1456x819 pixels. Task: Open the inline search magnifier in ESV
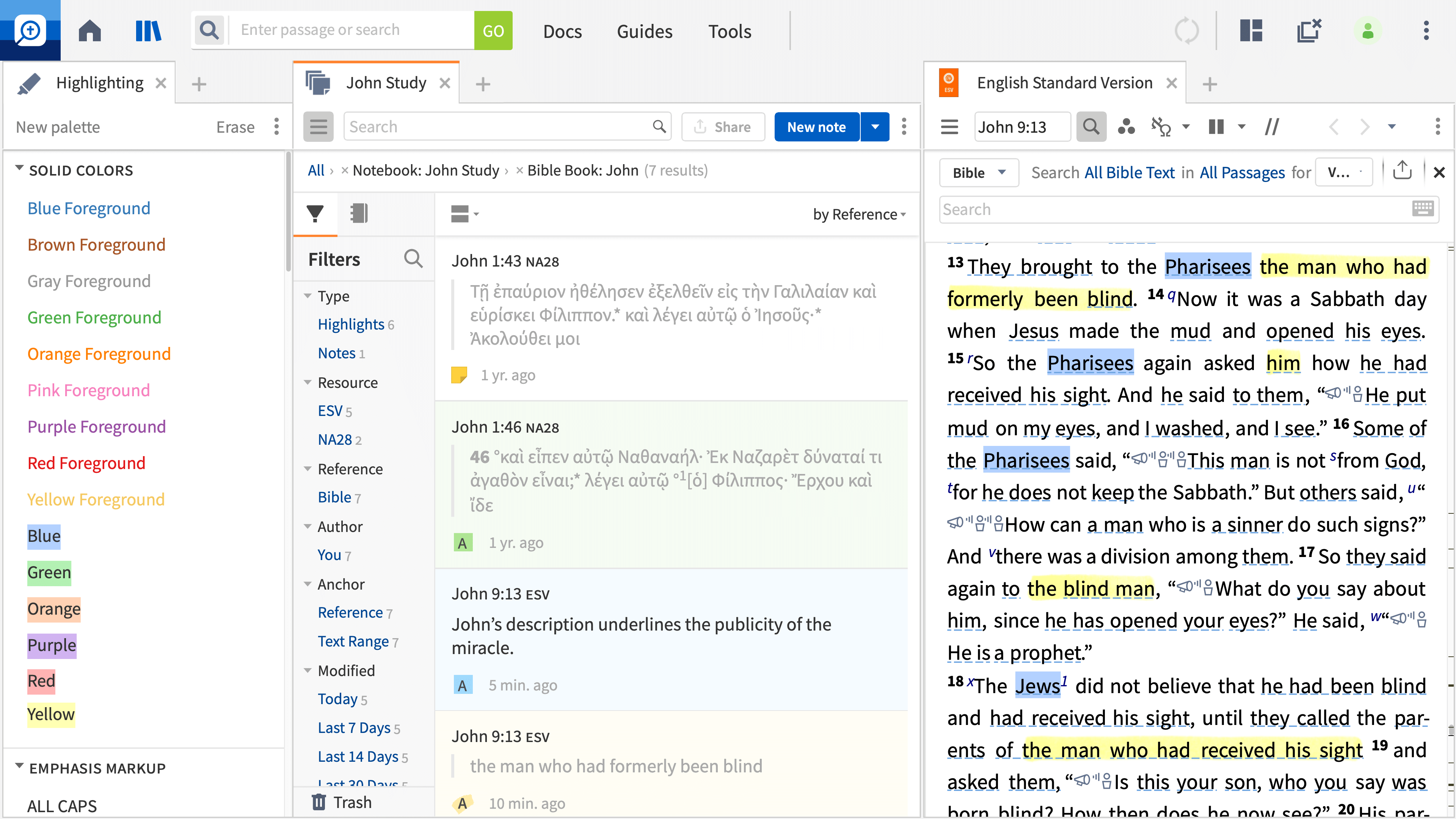1091,127
